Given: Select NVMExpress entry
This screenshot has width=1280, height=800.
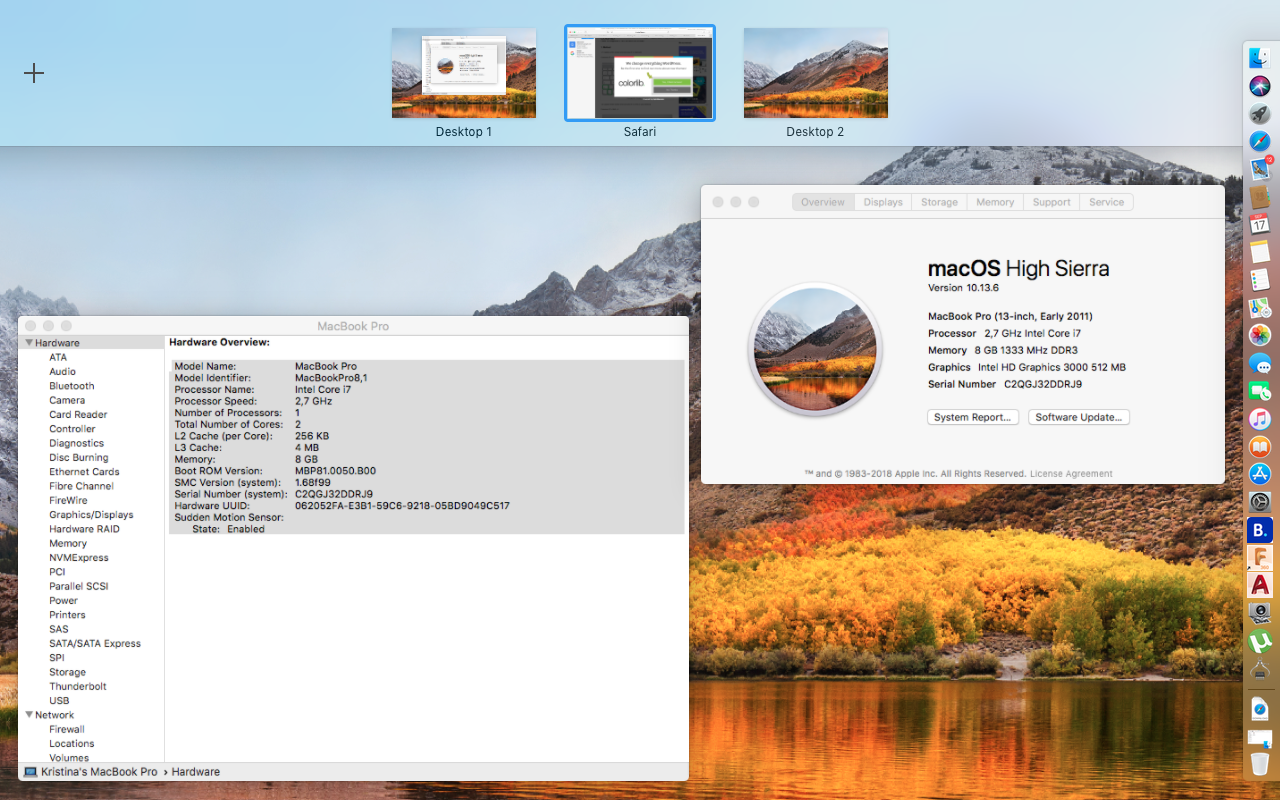Looking at the screenshot, I should click(x=79, y=558).
